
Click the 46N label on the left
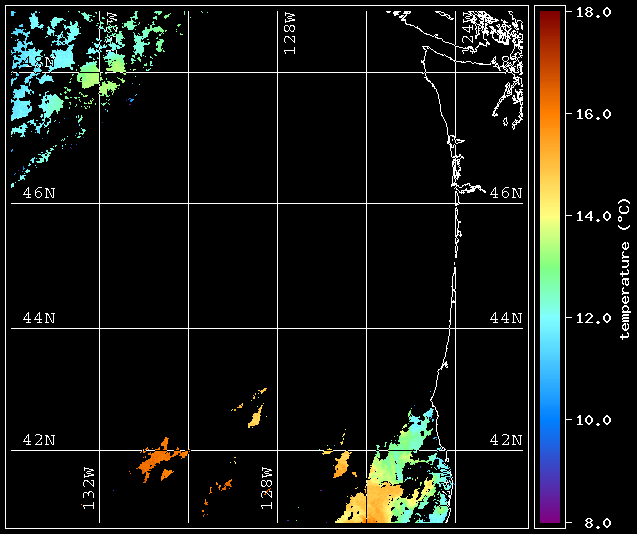39,193
